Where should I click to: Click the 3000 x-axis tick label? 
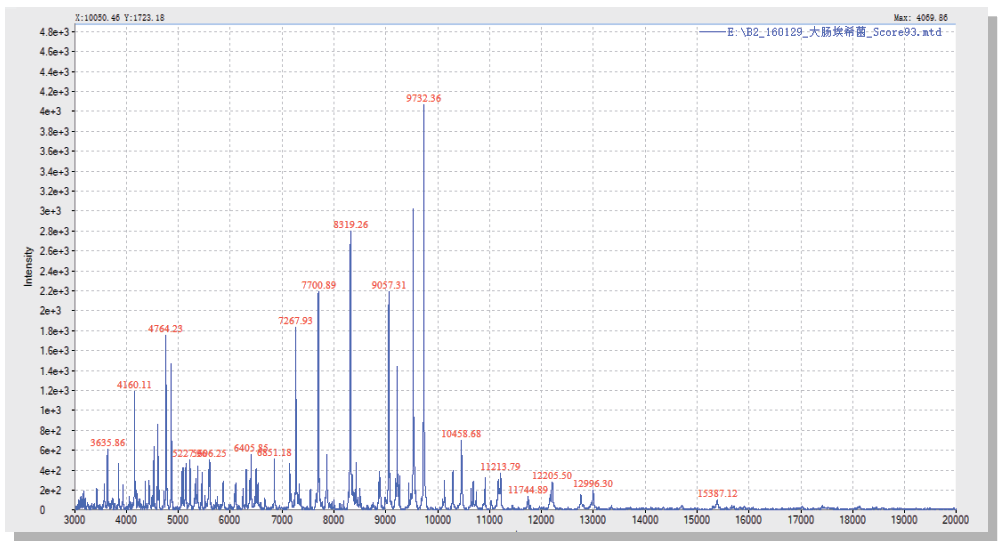74,520
